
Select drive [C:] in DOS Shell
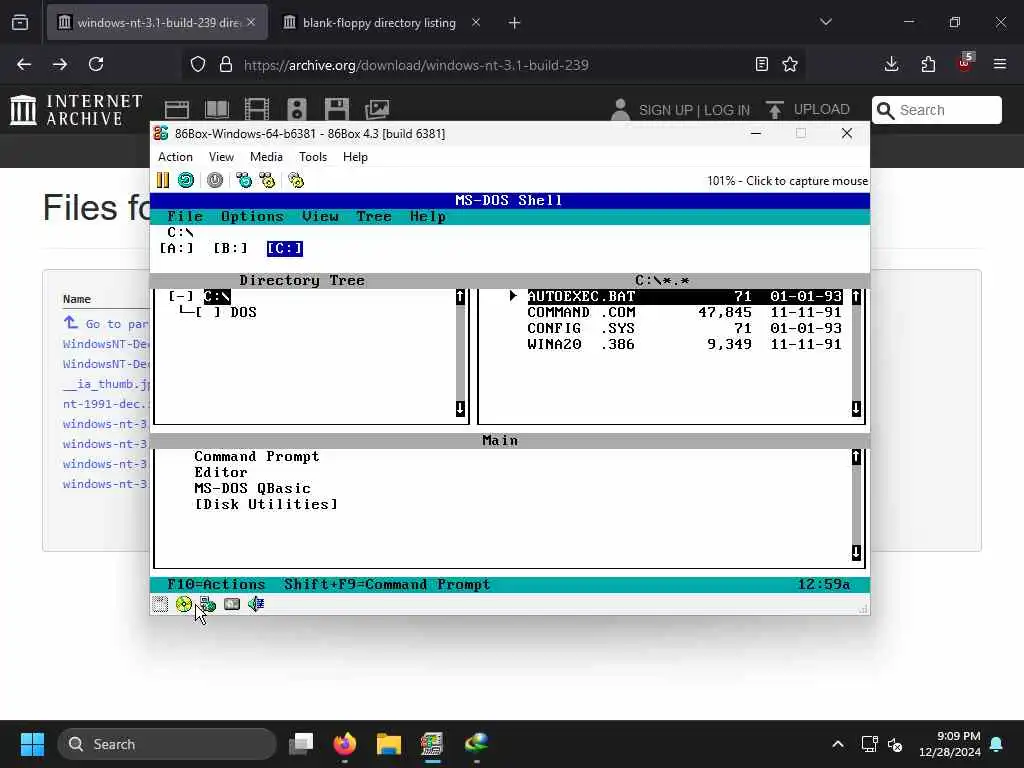tap(285, 248)
